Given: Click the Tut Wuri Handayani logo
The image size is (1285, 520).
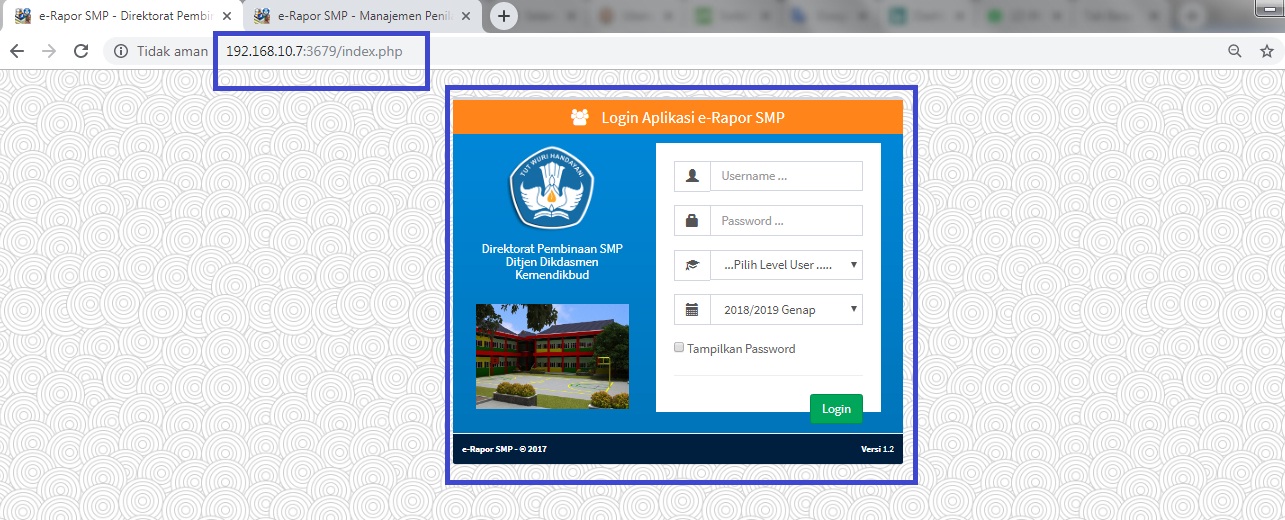Looking at the screenshot, I should tap(552, 190).
